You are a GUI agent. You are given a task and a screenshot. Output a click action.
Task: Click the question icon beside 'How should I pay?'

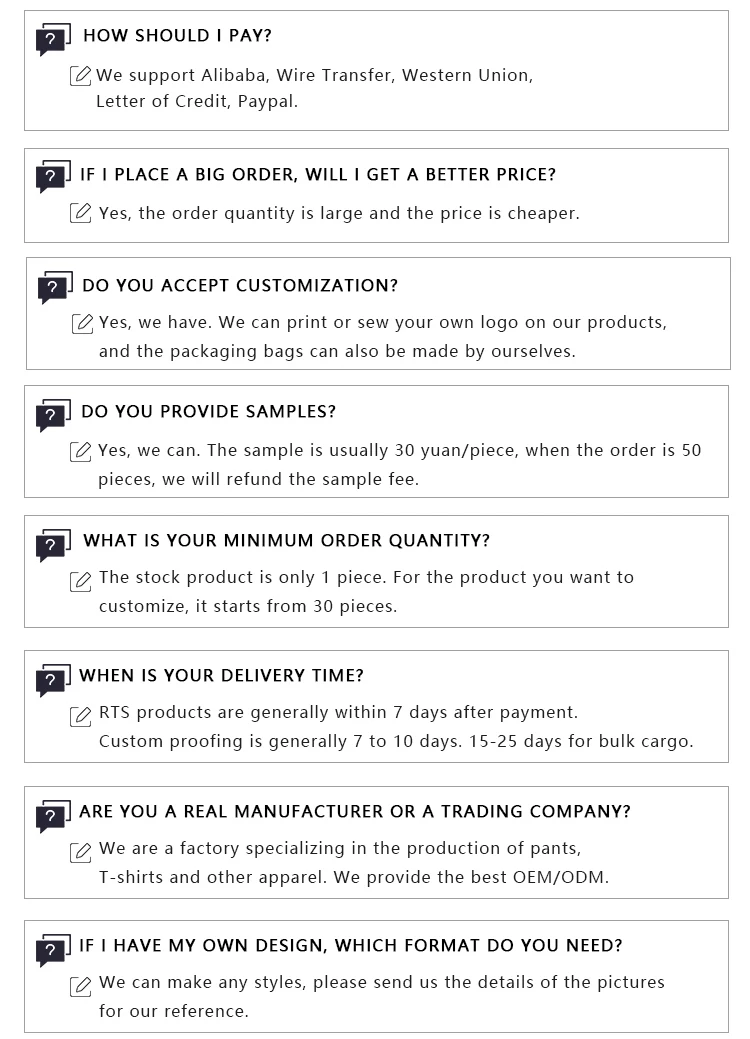[52, 39]
